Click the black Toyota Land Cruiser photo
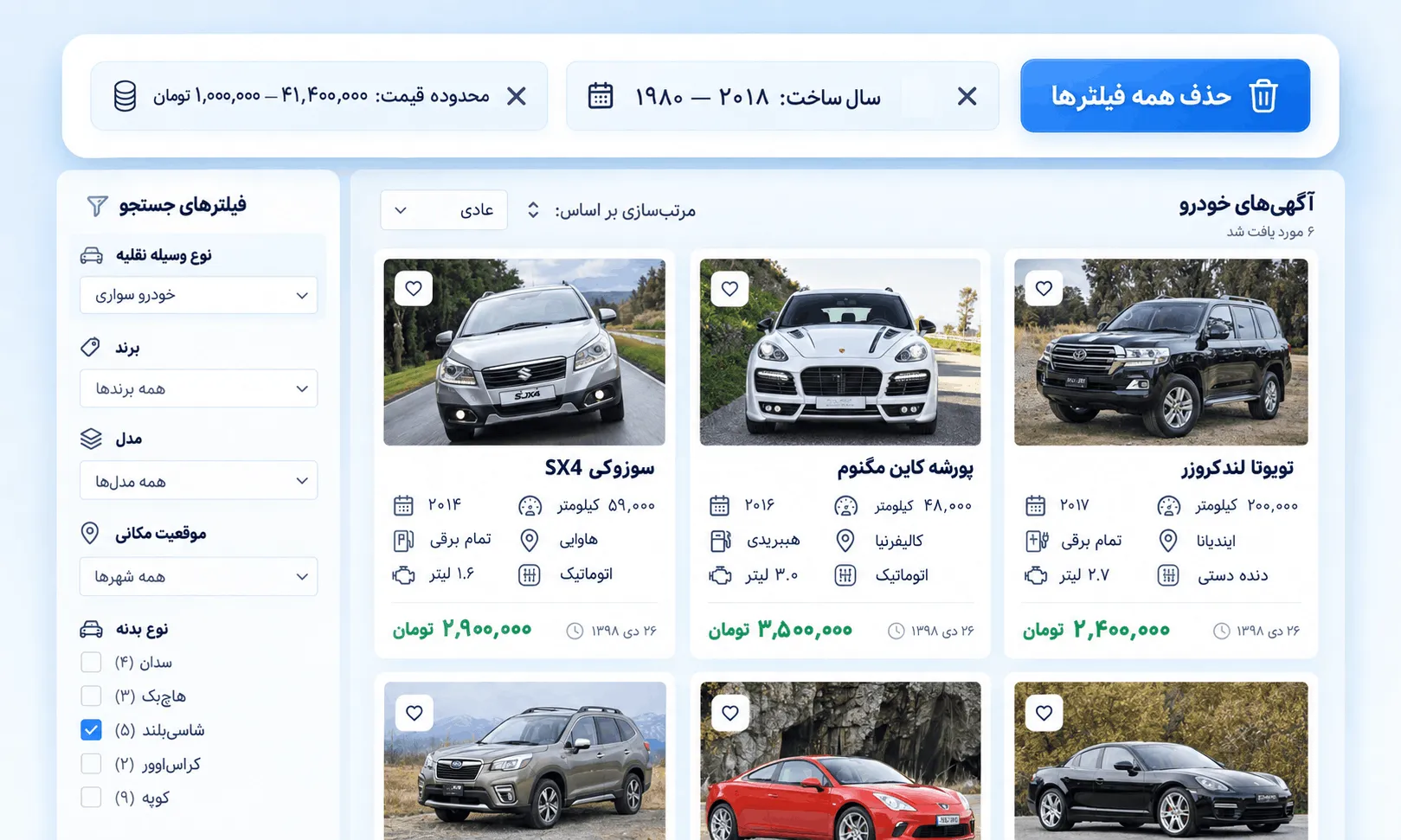Screen dimensions: 1401x840 pyautogui.click(x=1160, y=352)
